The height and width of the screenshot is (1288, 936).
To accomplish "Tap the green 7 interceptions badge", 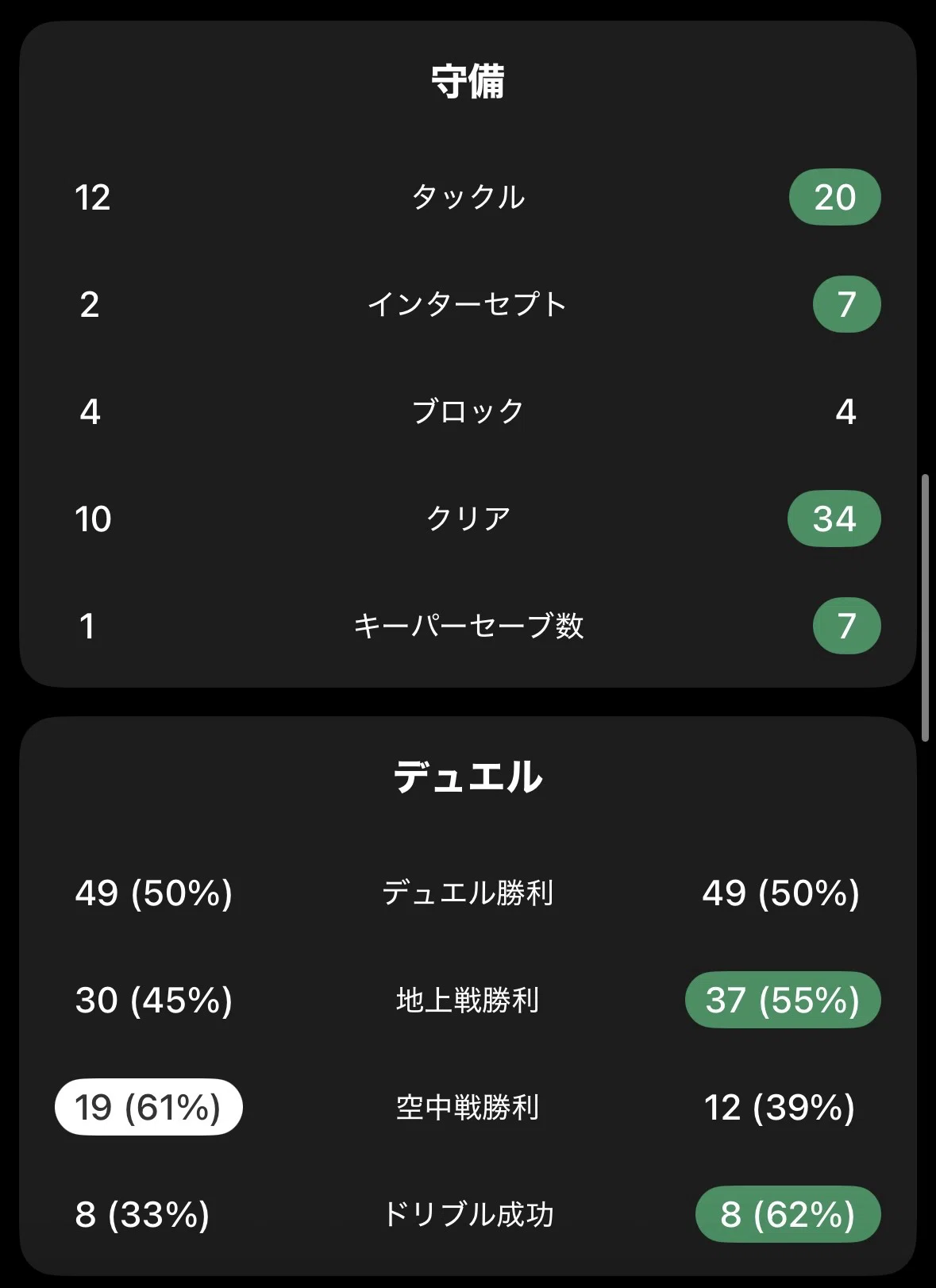I will point(846,304).
